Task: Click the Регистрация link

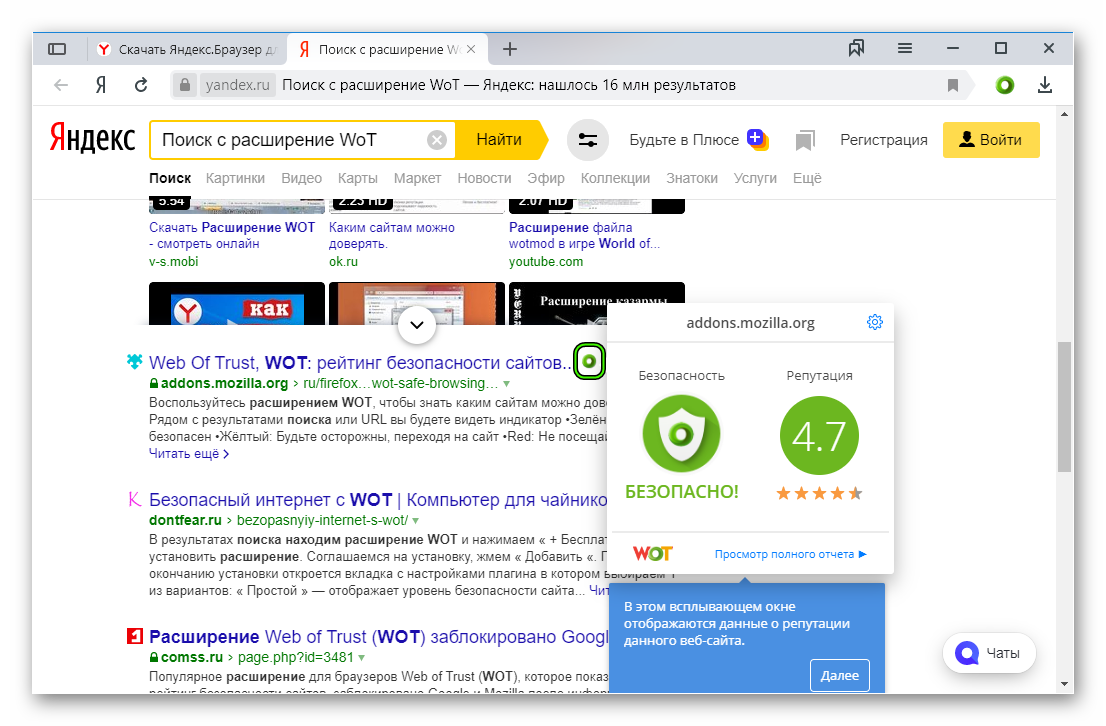Action: pos(884,140)
